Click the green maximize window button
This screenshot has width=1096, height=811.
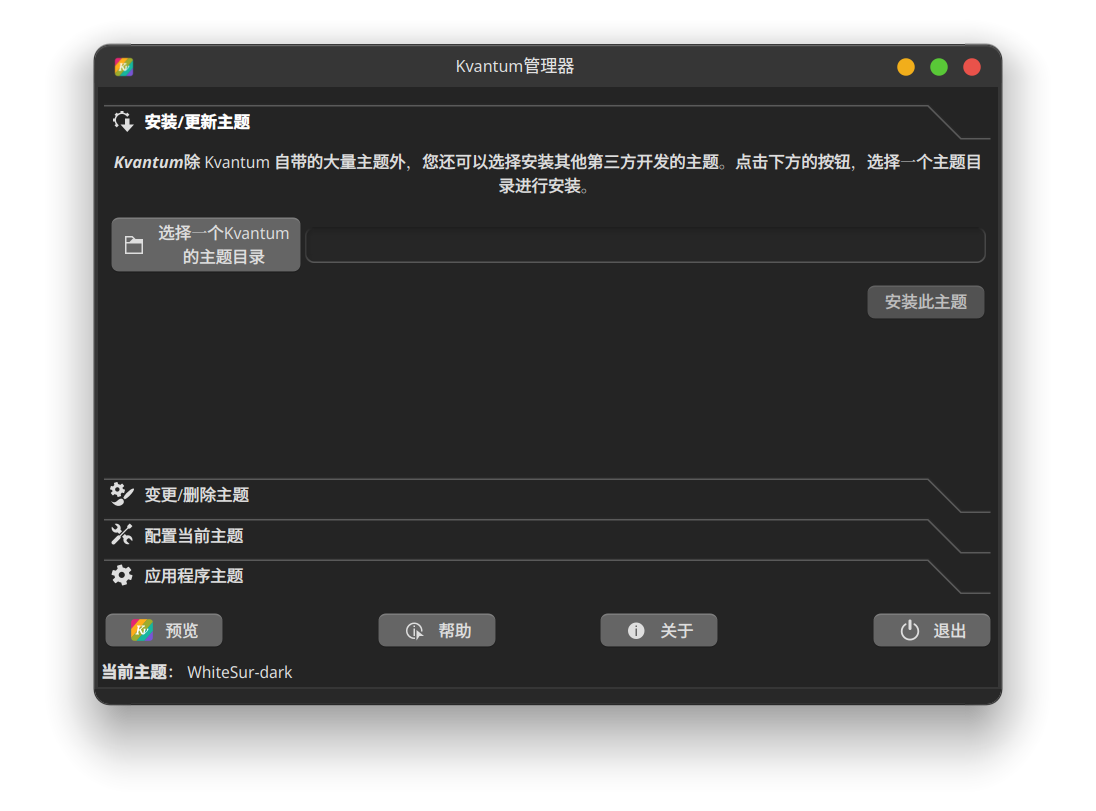(939, 67)
